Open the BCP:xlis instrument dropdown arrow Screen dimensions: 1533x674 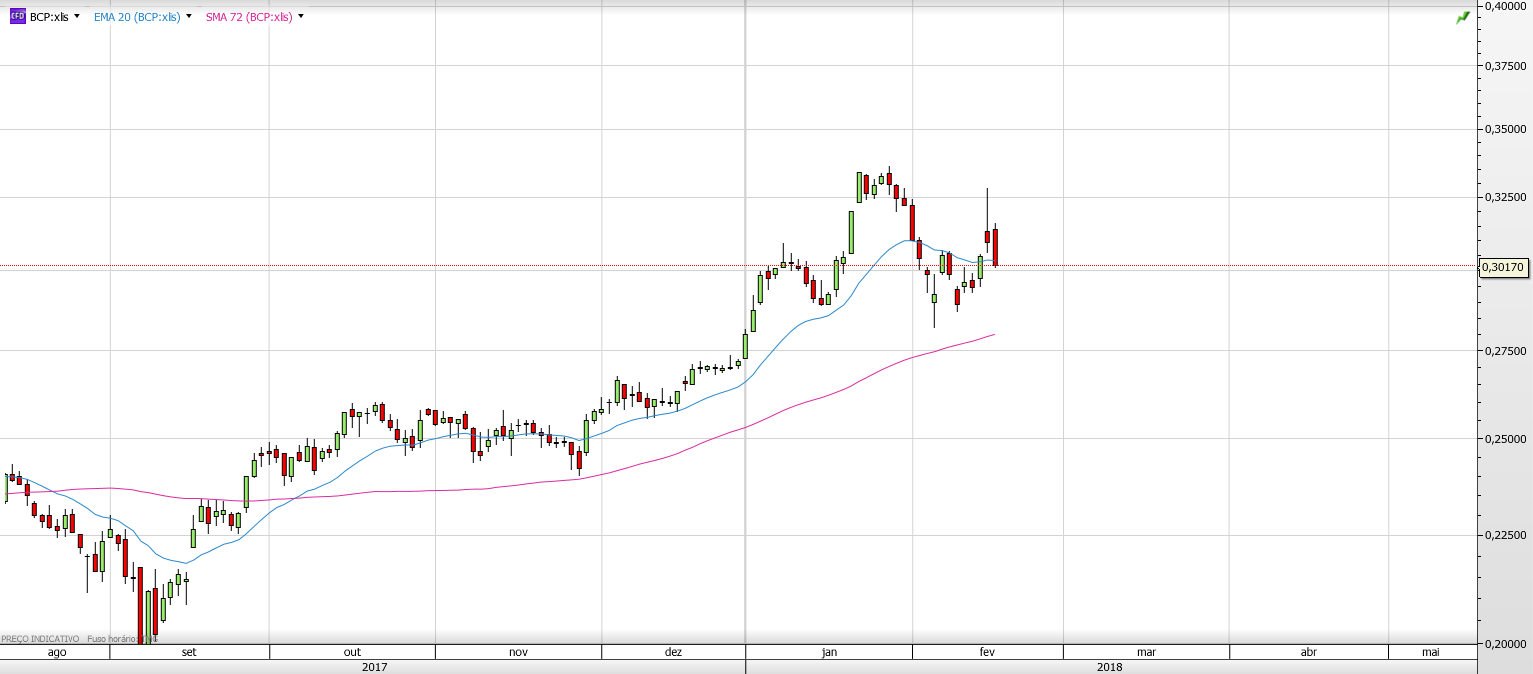coord(77,16)
